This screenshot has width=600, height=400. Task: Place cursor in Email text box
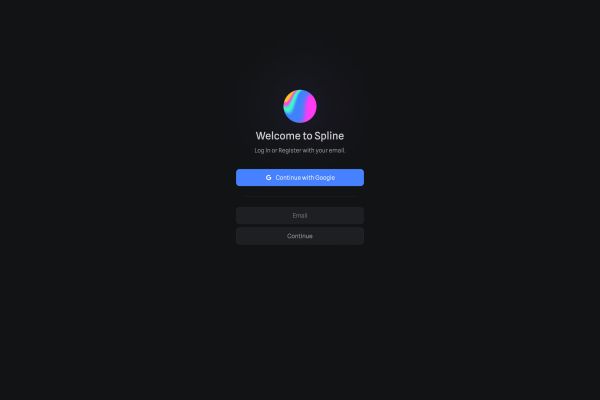coord(300,216)
